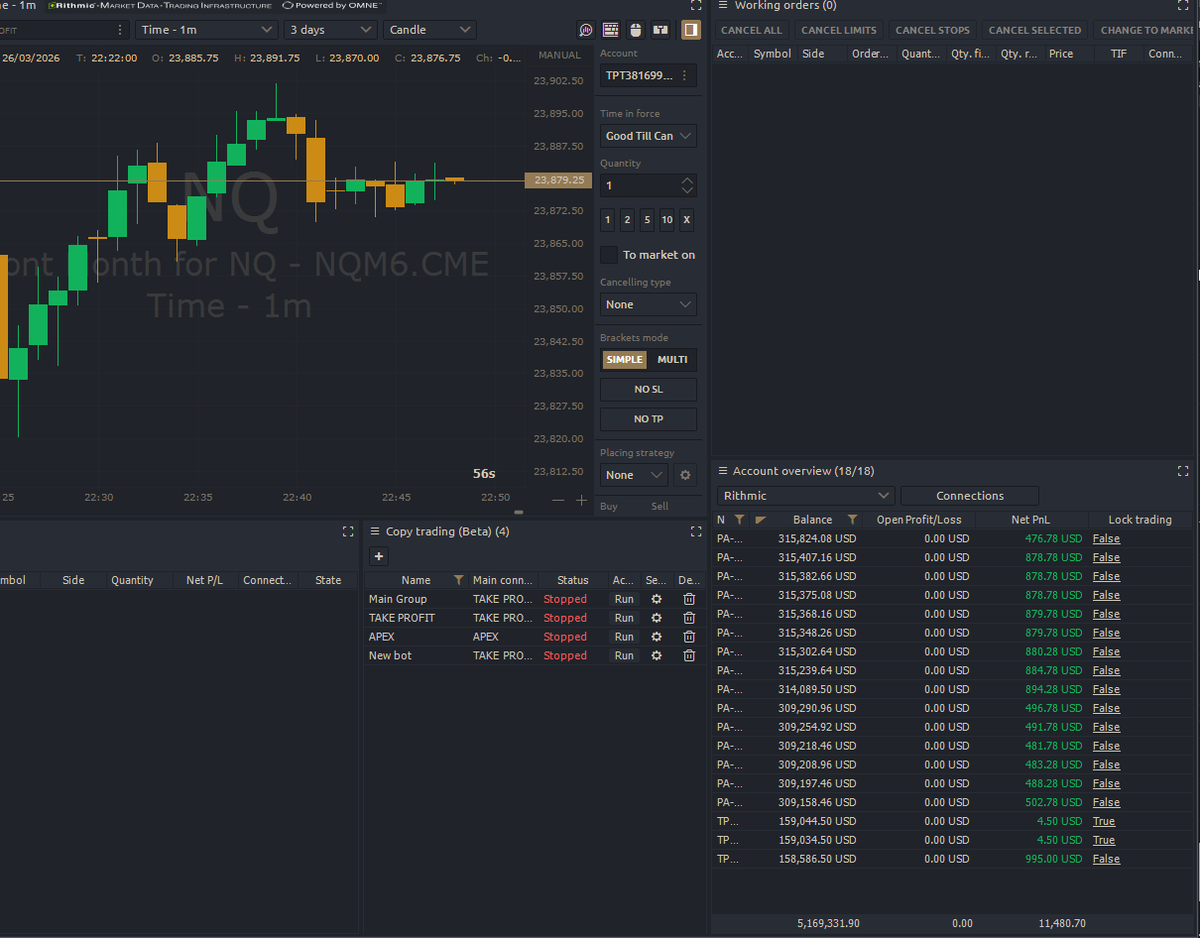Sort by Open Profit/Loss column header
1200x938 pixels.
pos(919,520)
